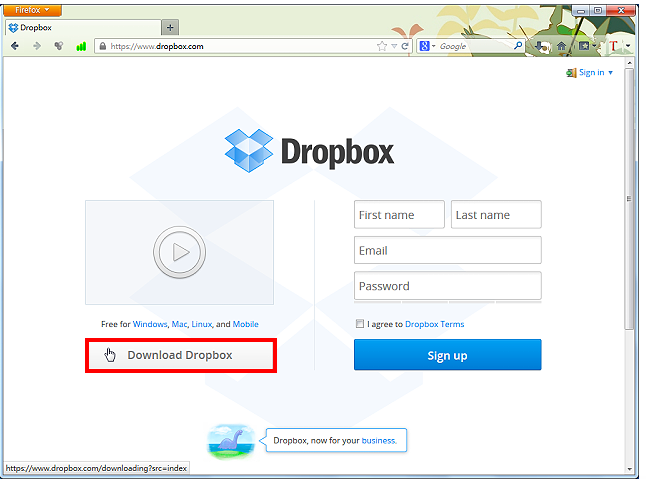Select the Dropbox browser tab
The image size is (646, 479).
(82, 28)
